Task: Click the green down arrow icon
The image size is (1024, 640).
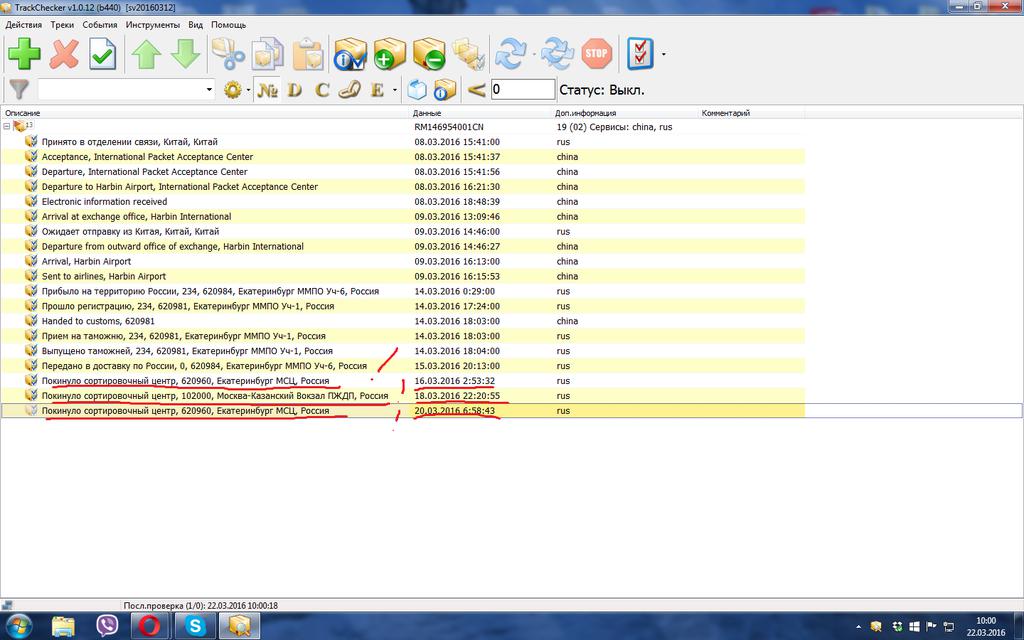Action: [x=185, y=53]
